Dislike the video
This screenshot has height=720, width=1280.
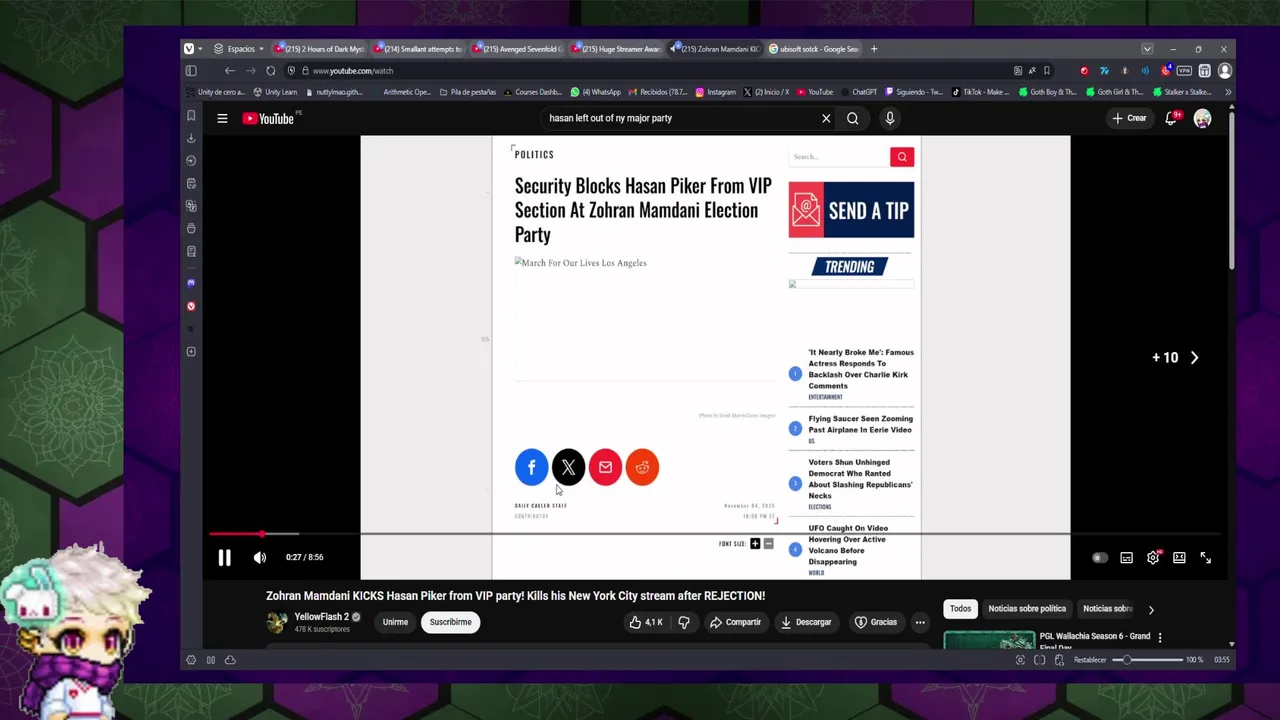tap(684, 622)
